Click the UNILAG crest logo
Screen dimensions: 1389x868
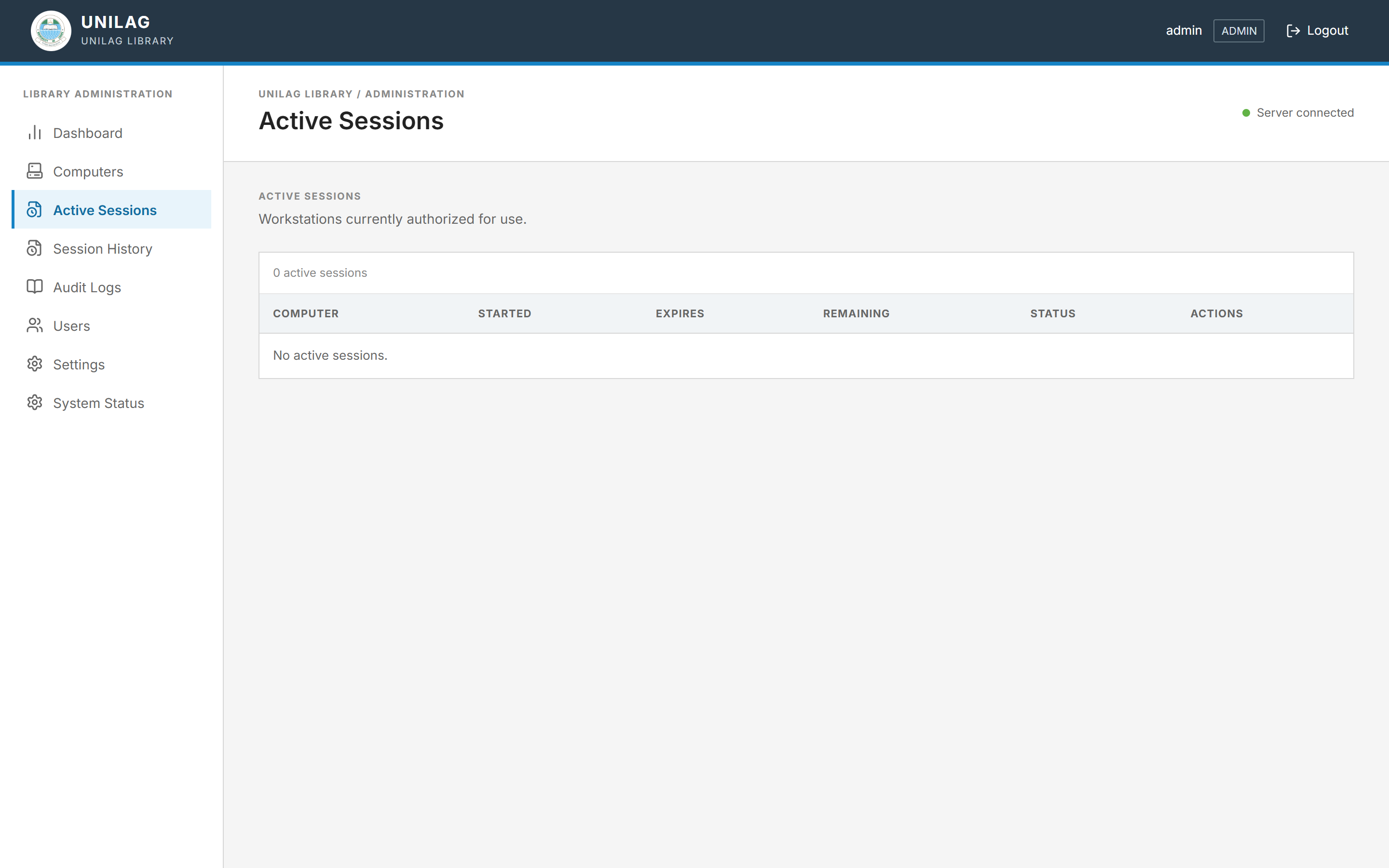[x=51, y=30]
